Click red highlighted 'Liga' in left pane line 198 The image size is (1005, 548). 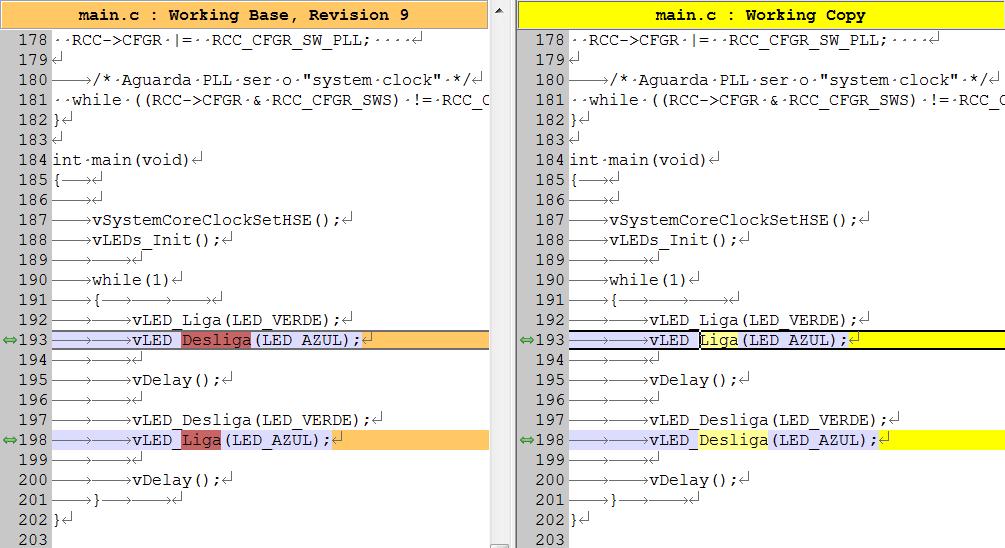pos(202,440)
